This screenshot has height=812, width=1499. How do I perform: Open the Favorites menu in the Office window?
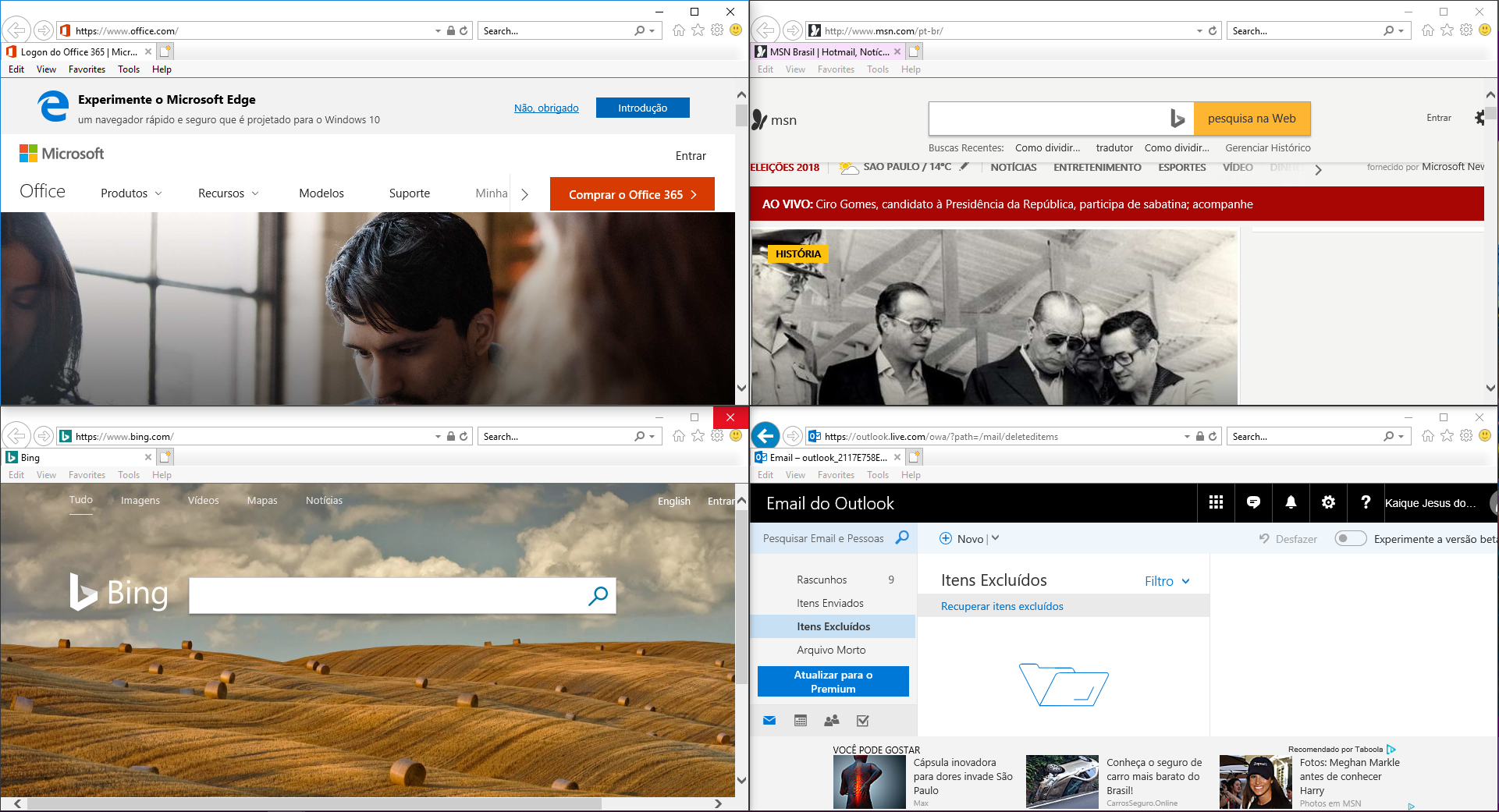coord(87,69)
